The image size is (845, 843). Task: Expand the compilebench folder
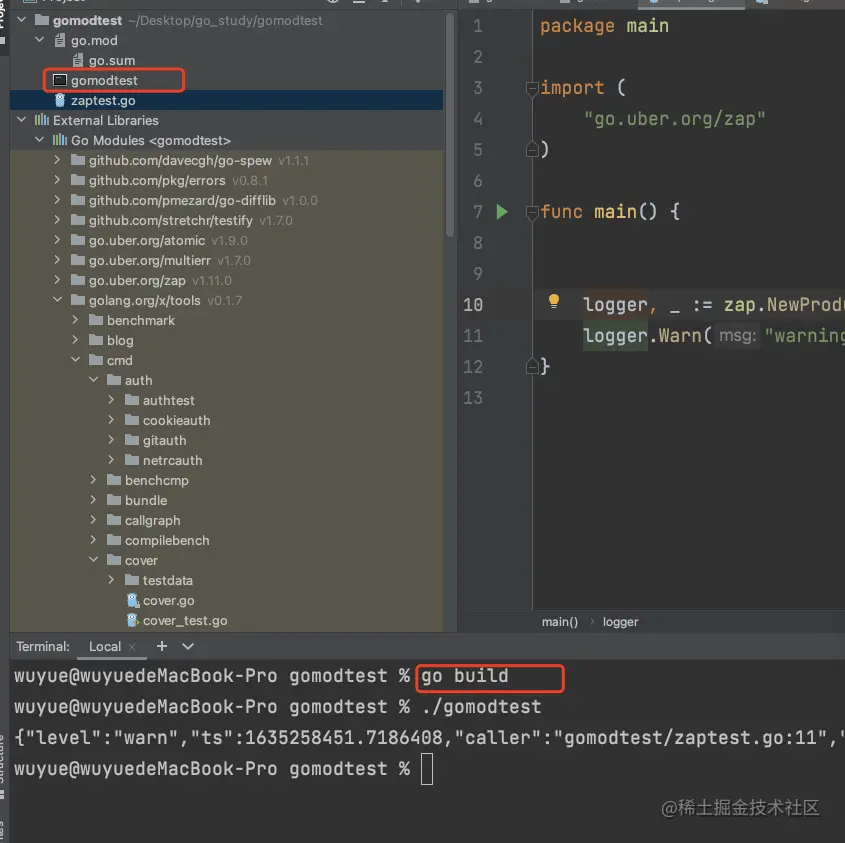93,539
